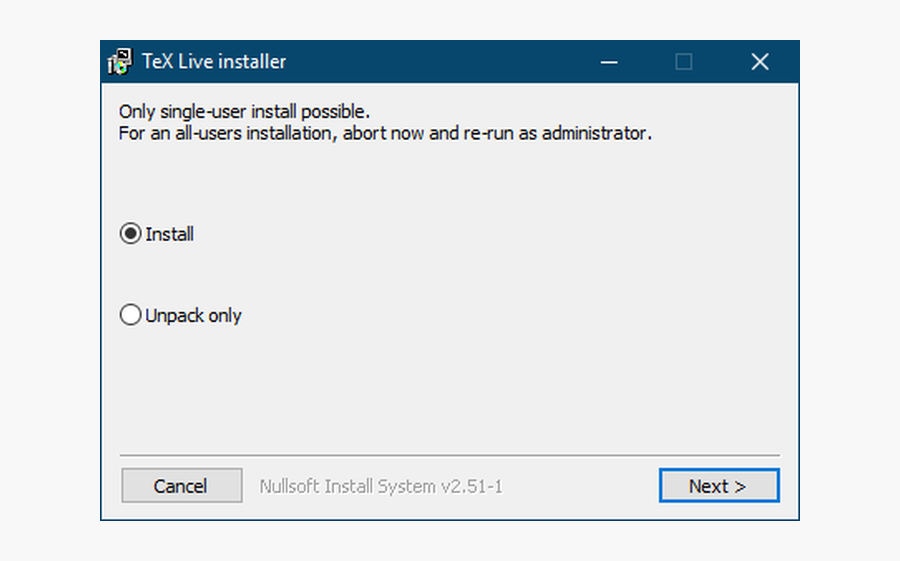Click the 'Only single-user install possible.' text
The height and width of the screenshot is (561, 900).
pos(245,111)
